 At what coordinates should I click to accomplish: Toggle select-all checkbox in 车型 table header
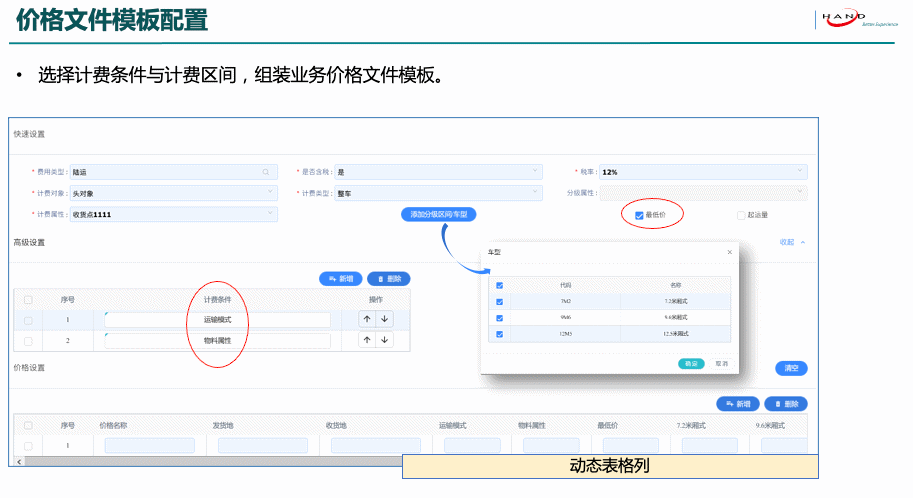[x=500, y=285]
